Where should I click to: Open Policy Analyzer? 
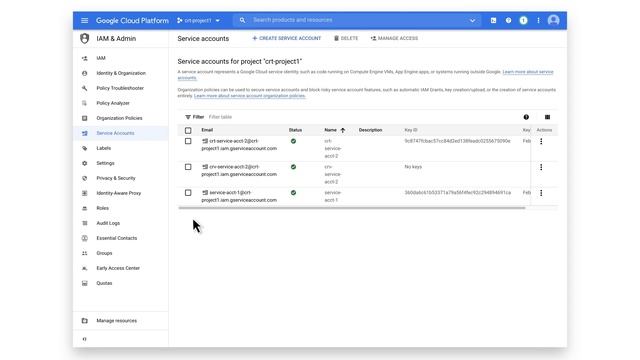(x=113, y=103)
